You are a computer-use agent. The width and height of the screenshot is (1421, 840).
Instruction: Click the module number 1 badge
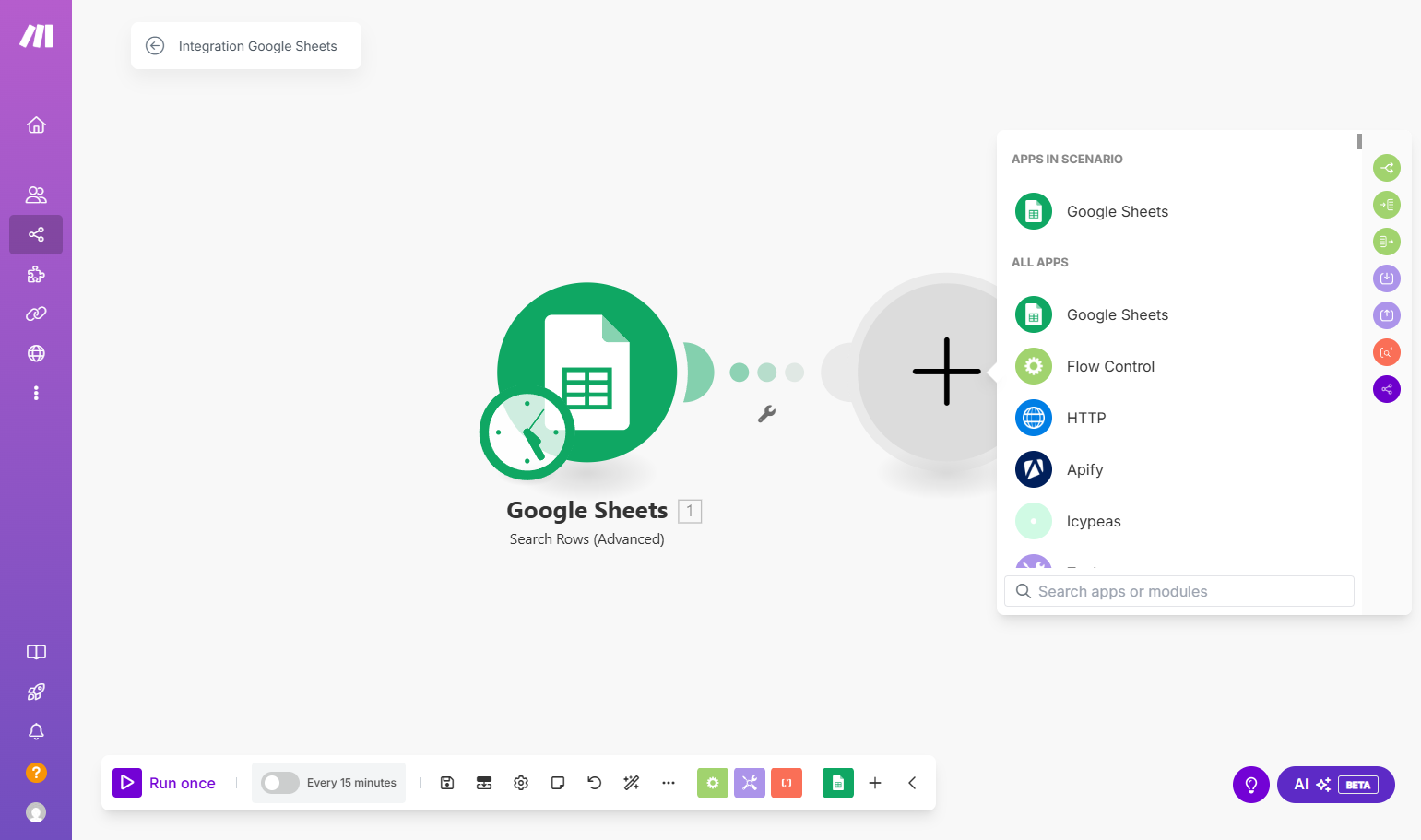click(690, 511)
